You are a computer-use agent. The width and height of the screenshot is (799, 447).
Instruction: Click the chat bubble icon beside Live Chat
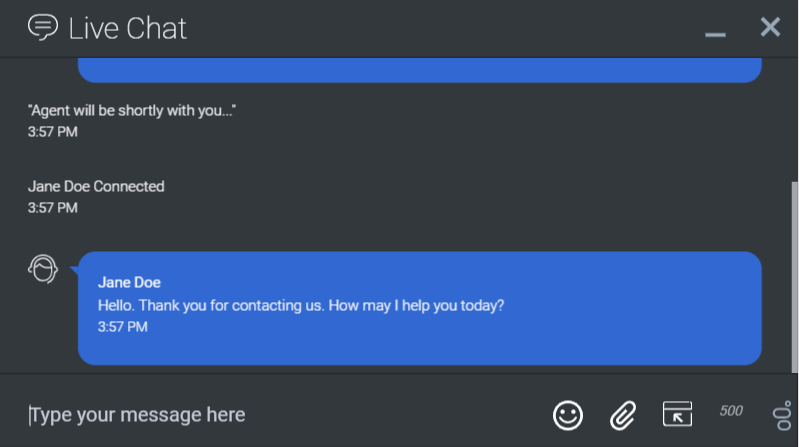(42, 27)
